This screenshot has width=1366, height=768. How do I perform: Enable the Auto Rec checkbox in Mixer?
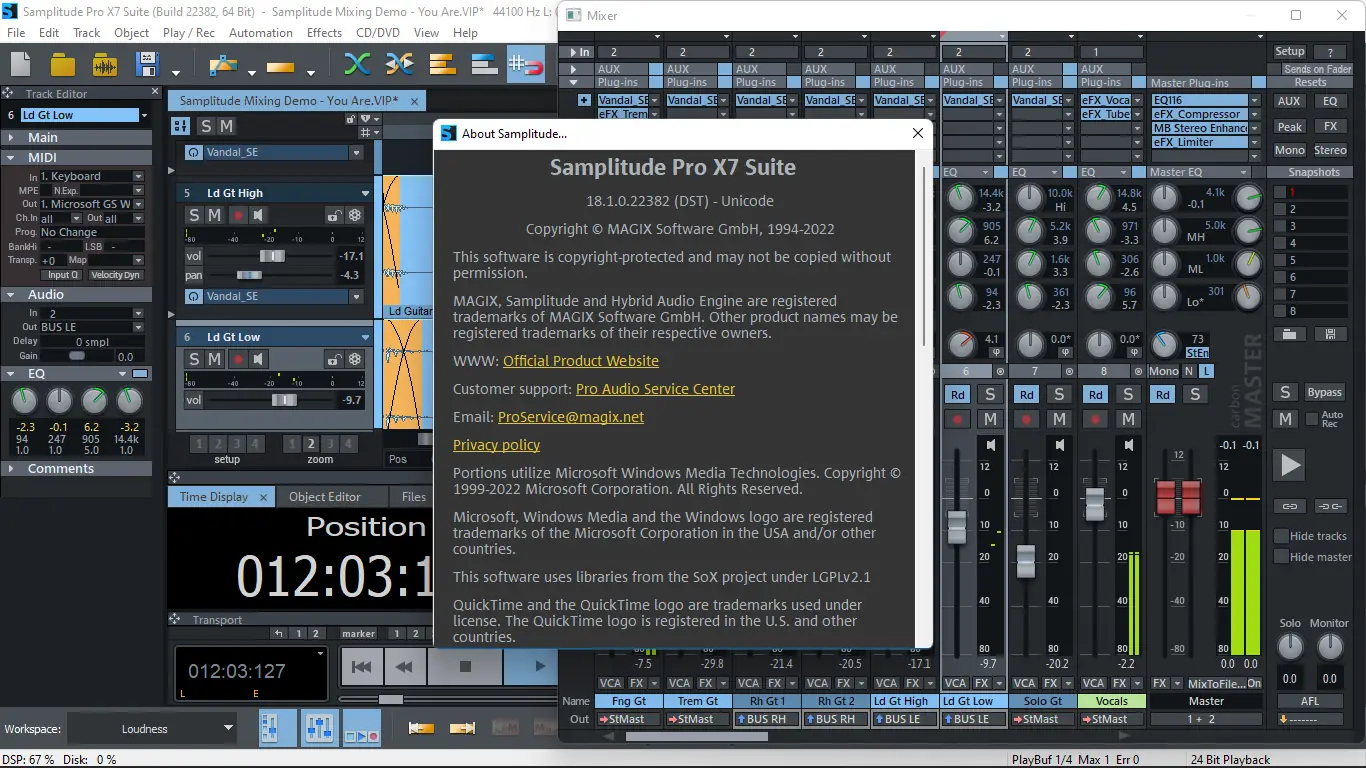pos(1311,419)
